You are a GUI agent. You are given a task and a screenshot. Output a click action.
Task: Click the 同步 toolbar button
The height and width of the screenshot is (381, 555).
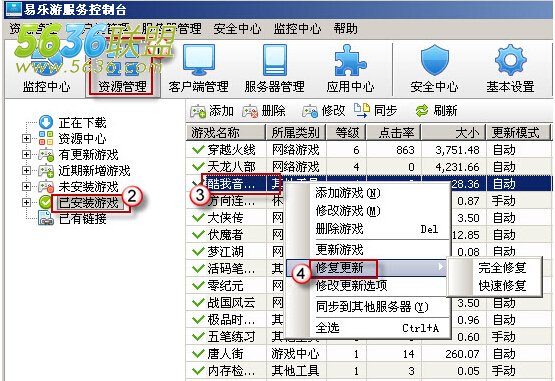[x=376, y=110]
